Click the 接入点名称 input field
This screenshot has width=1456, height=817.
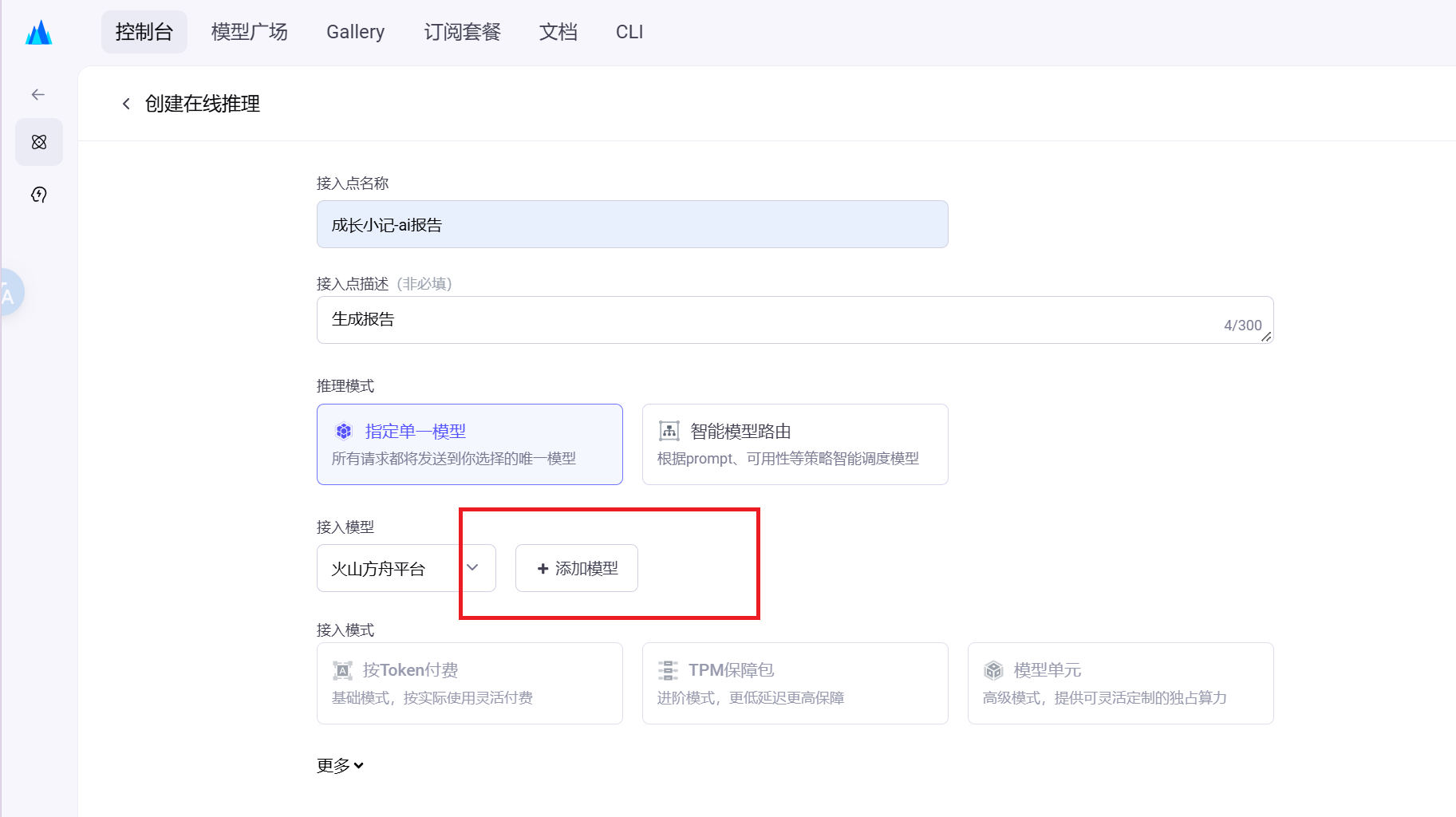(x=633, y=224)
